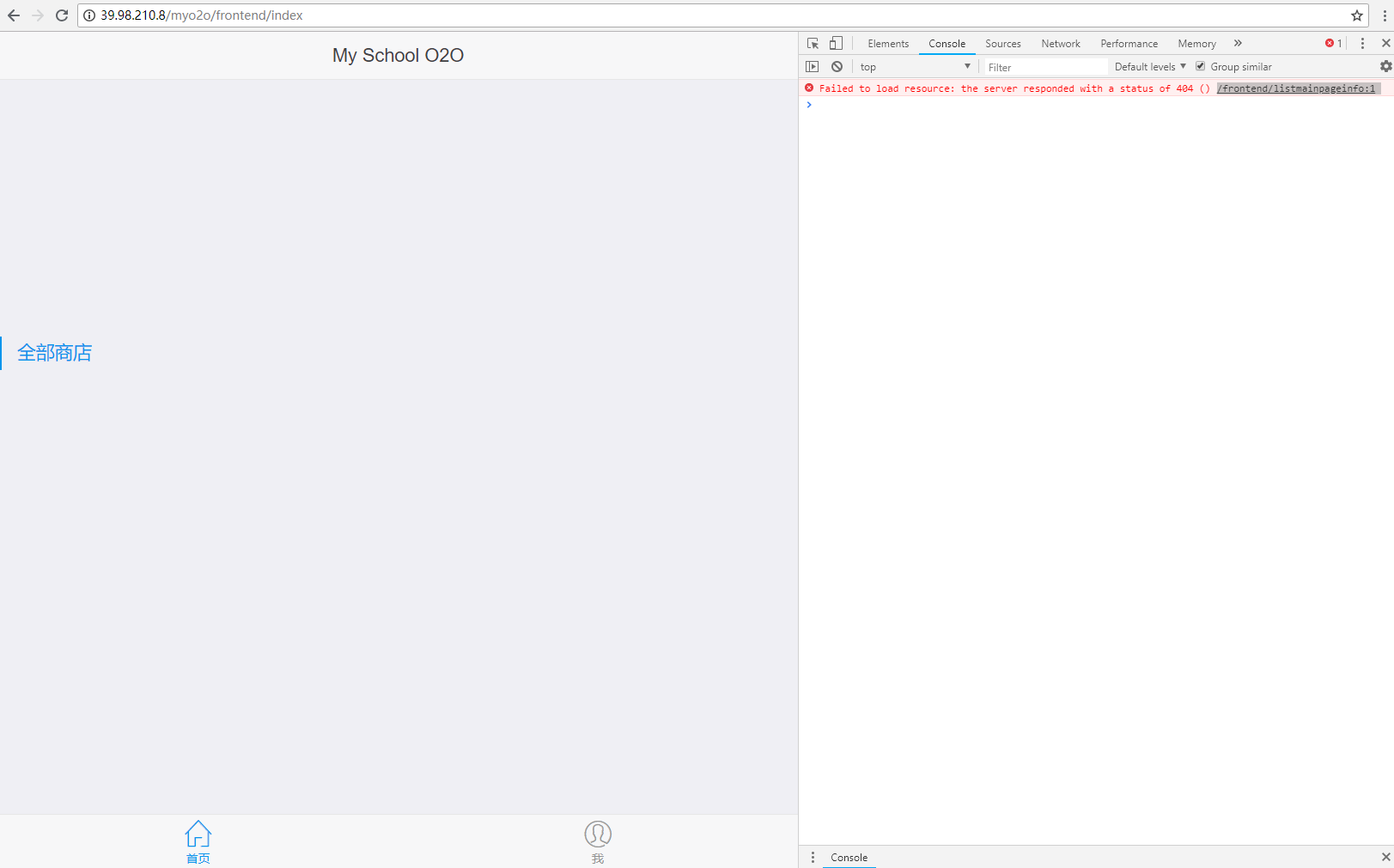Viewport: 1394px width, 868px height.
Task: Open the /frontend/listmainpageinfo:1 link
Action: [1298, 88]
